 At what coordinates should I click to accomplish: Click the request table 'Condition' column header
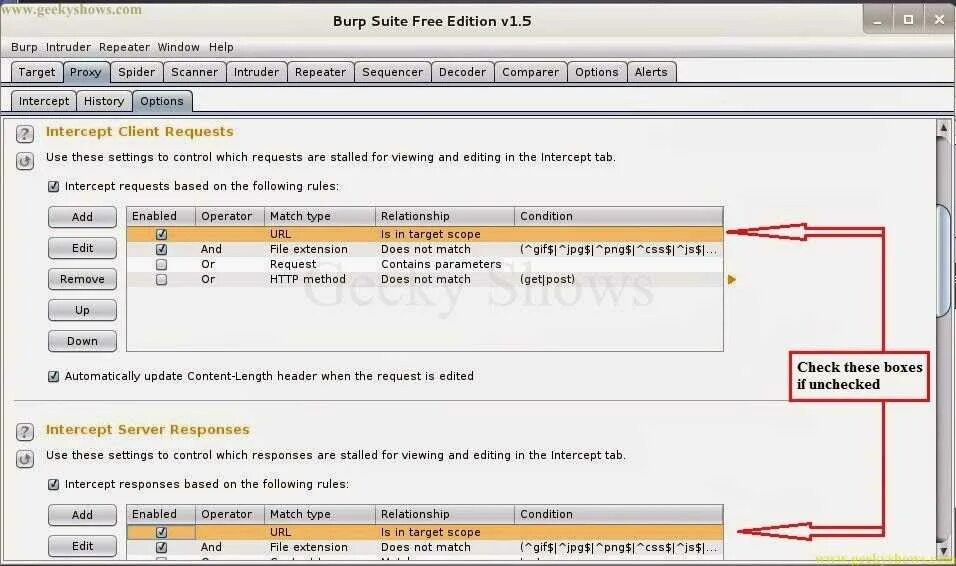(619, 217)
